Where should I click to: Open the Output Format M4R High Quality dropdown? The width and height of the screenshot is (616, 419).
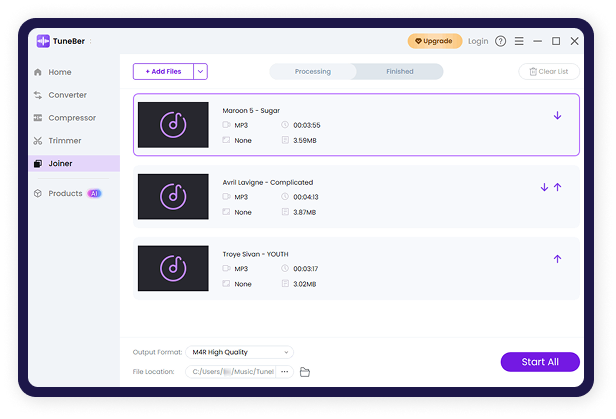pos(239,352)
